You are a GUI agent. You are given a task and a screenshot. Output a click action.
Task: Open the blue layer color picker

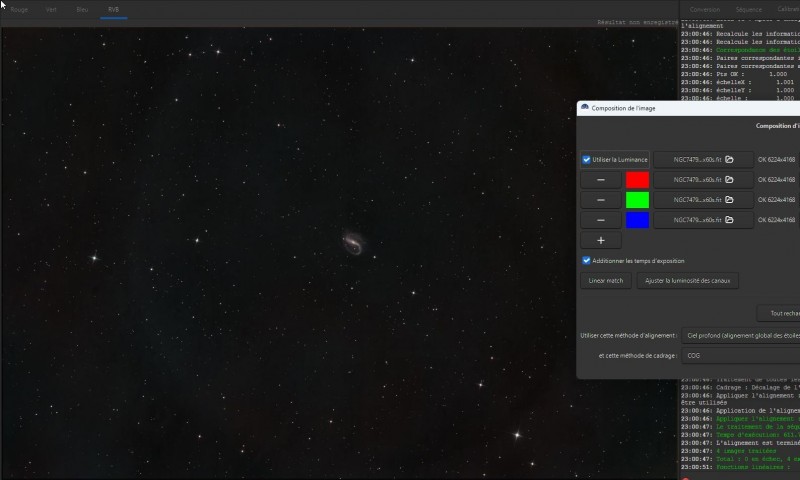[x=637, y=220]
